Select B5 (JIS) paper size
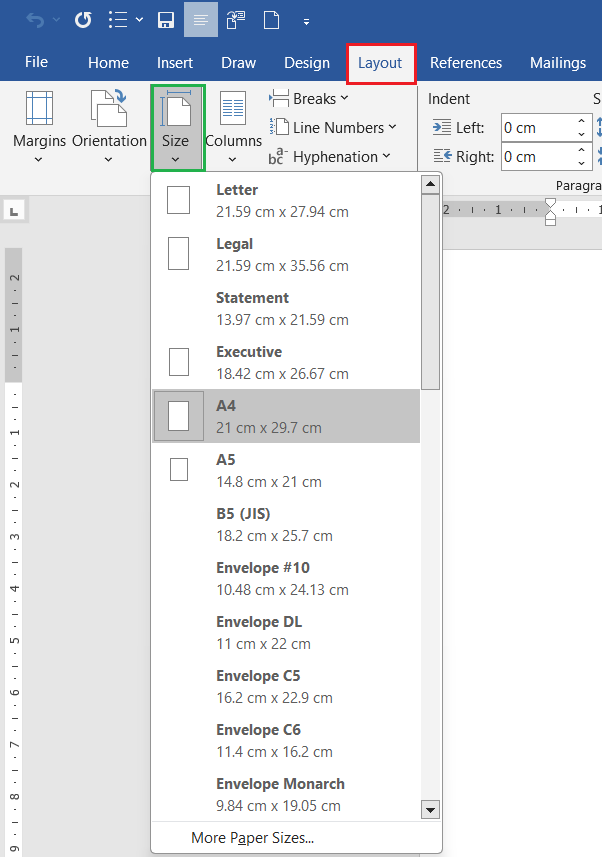This screenshot has width=602, height=857. (286, 525)
